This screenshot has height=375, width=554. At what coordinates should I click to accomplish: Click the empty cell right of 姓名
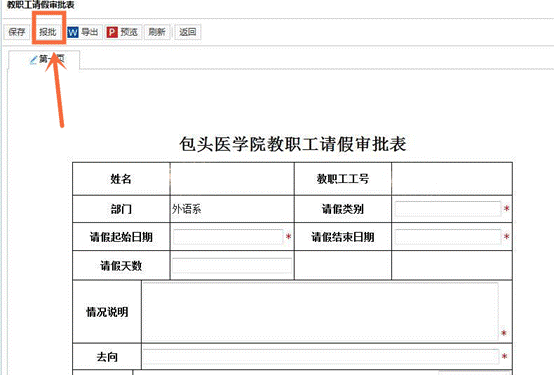(x=232, y=179)
